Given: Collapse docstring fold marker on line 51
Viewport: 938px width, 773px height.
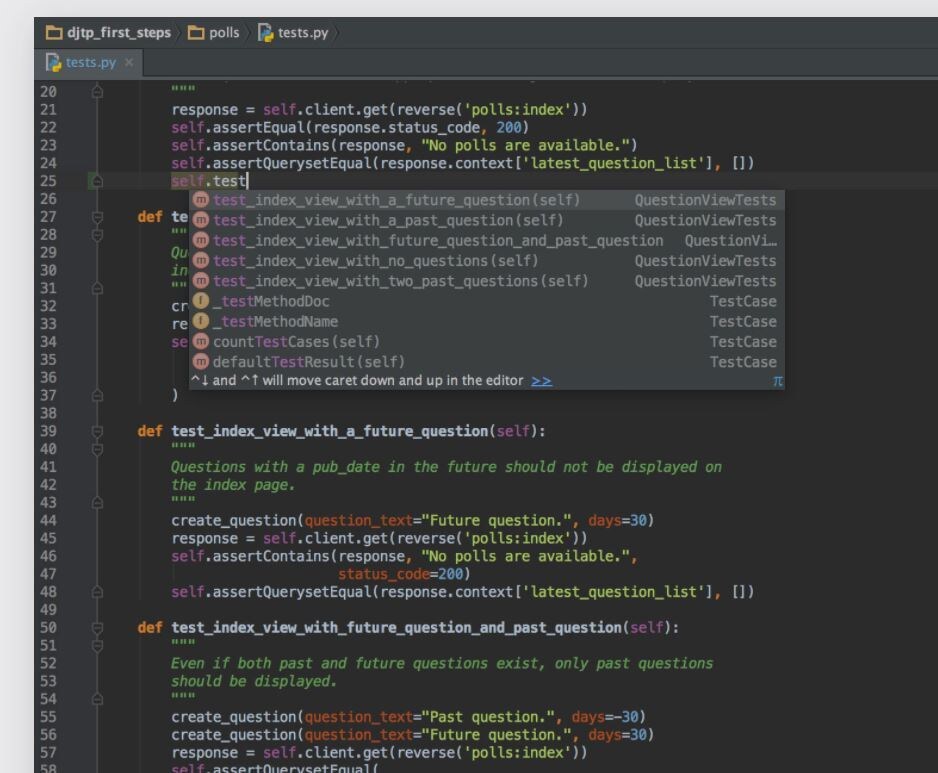Looking at the screenshot, I should [97, 646].
